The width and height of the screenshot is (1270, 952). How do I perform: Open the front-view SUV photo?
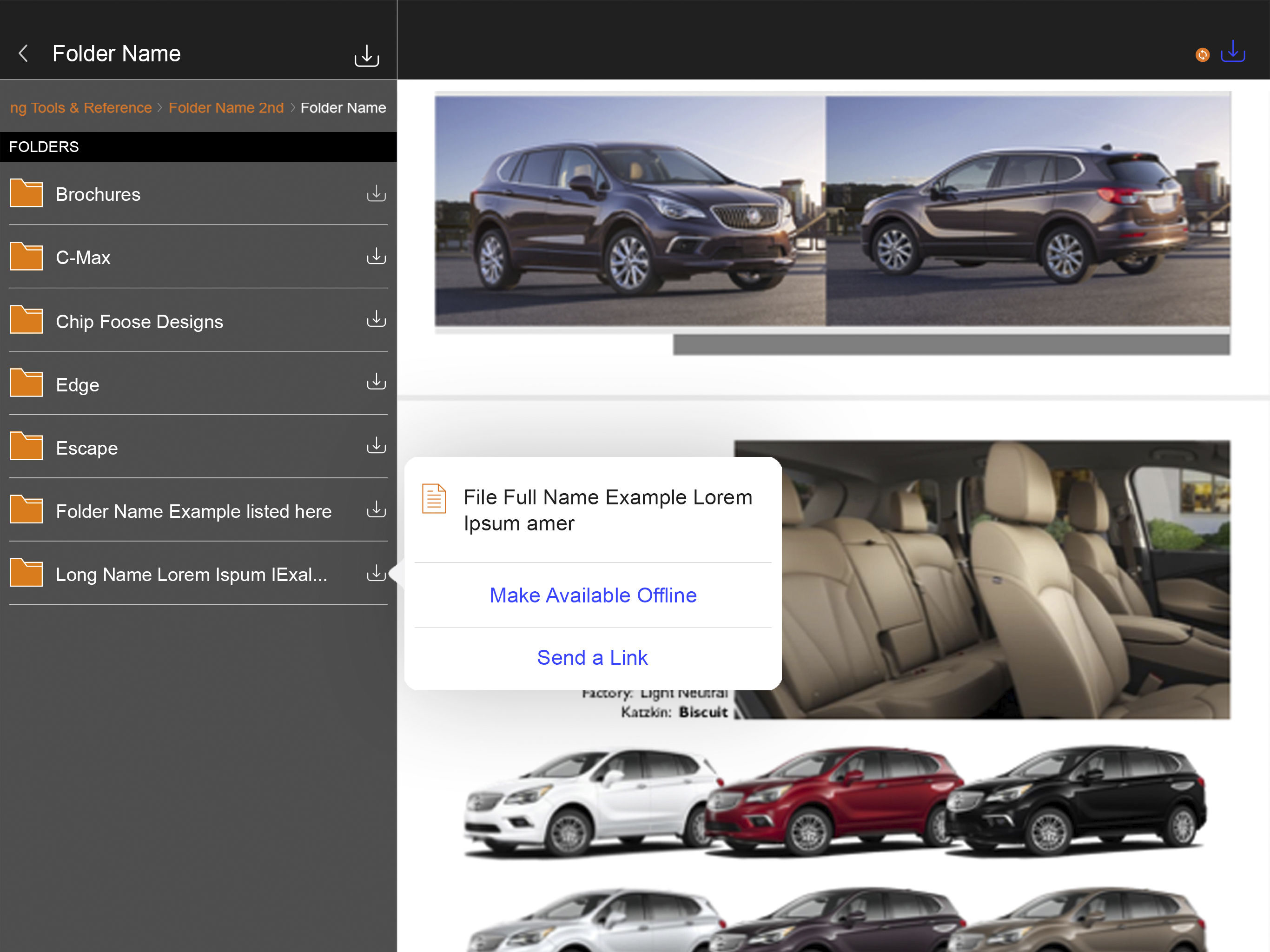pyautogui.click(x=630, y=211)
